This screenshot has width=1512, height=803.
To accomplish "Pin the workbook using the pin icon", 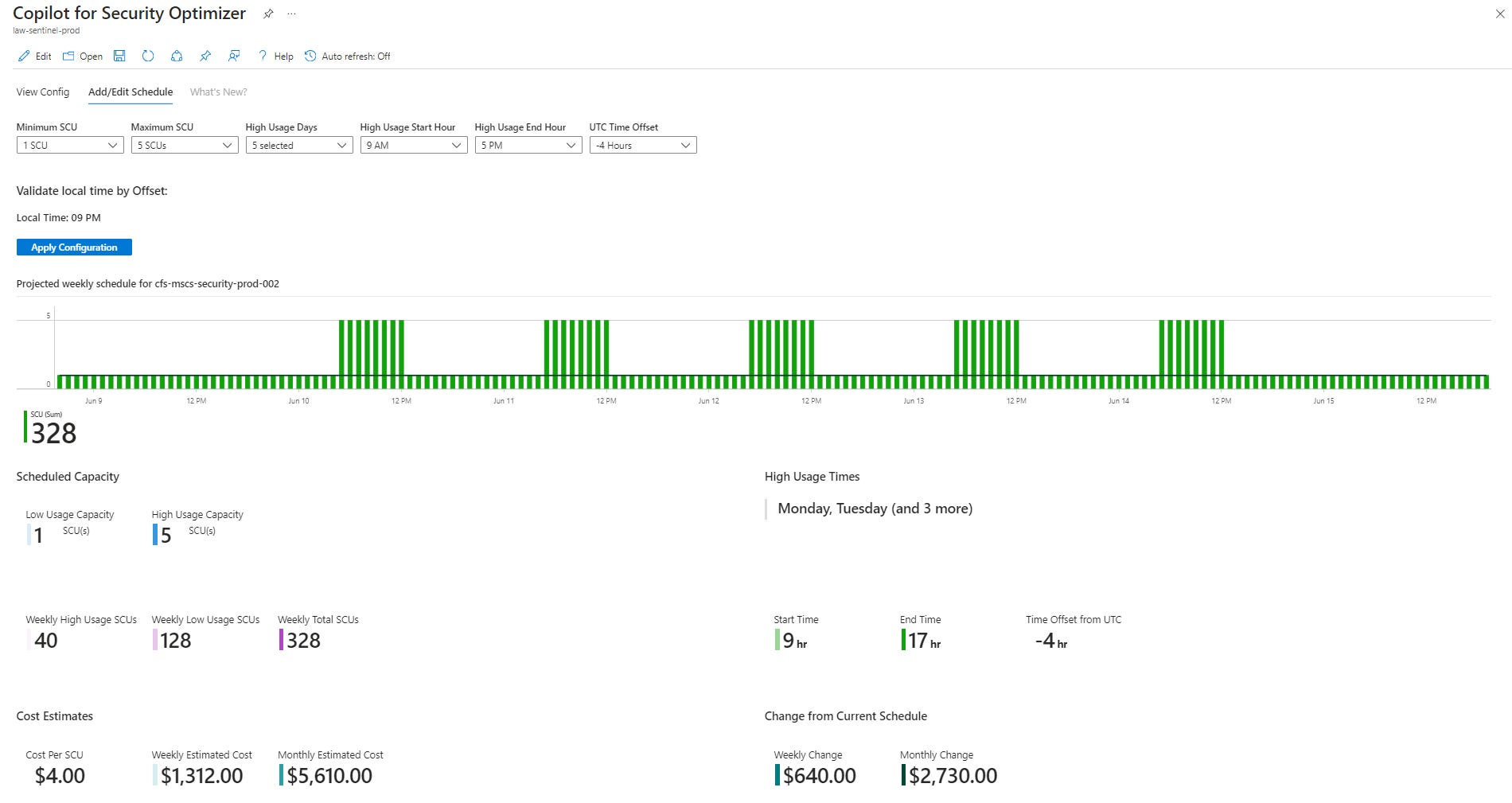I will [x=205, y=56].
